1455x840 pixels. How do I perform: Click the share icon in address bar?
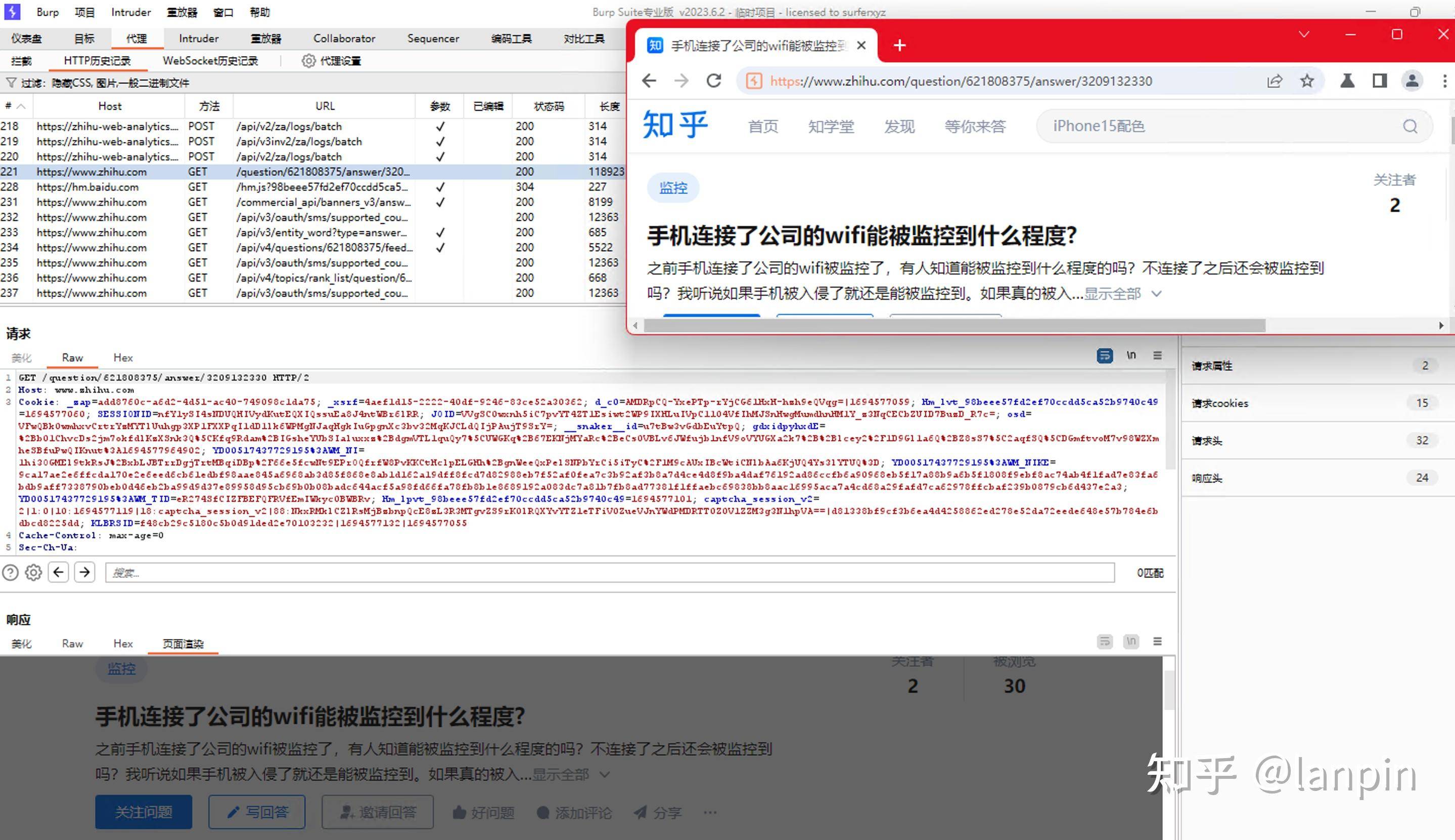1275,81
